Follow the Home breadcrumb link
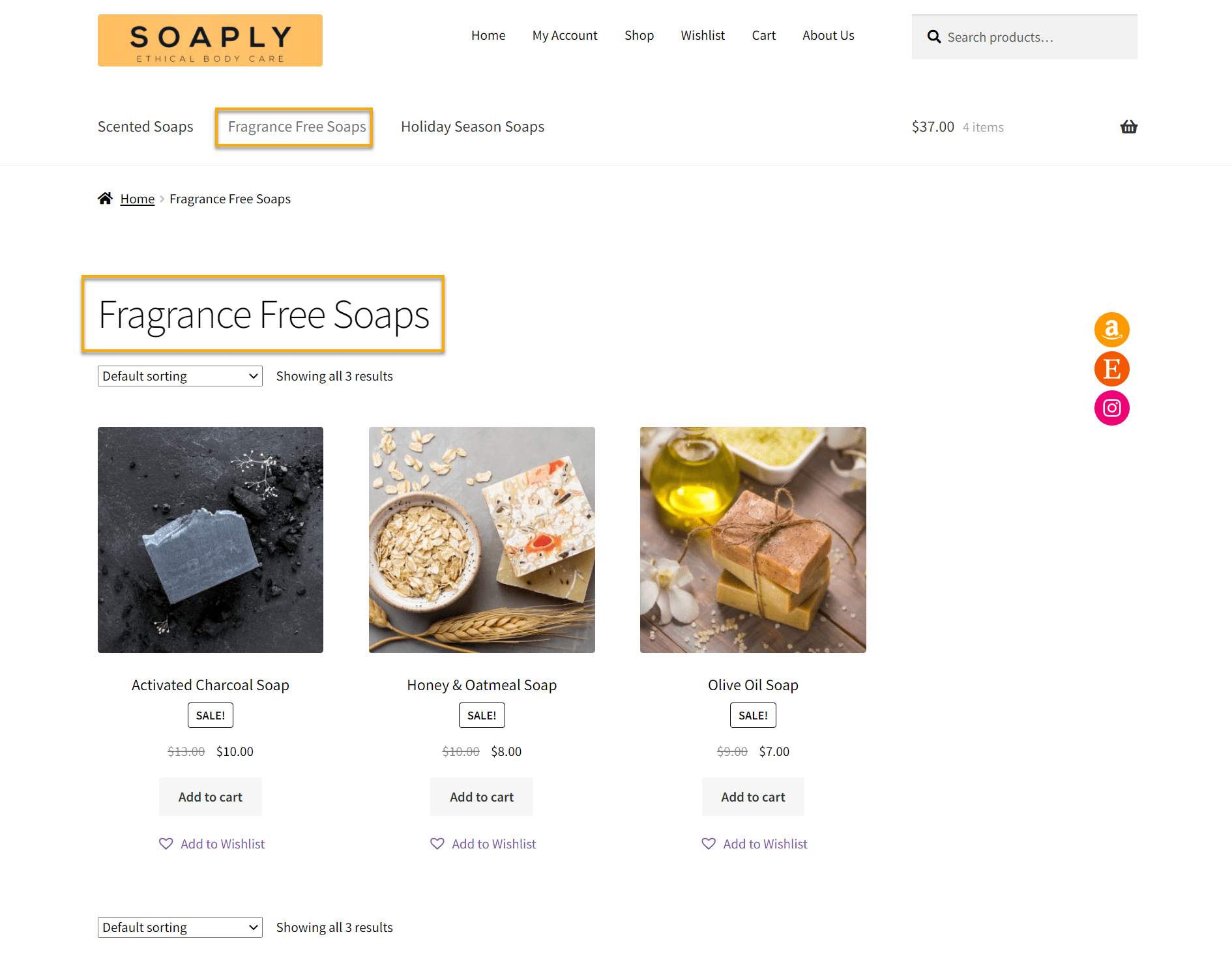 [138, 199]
